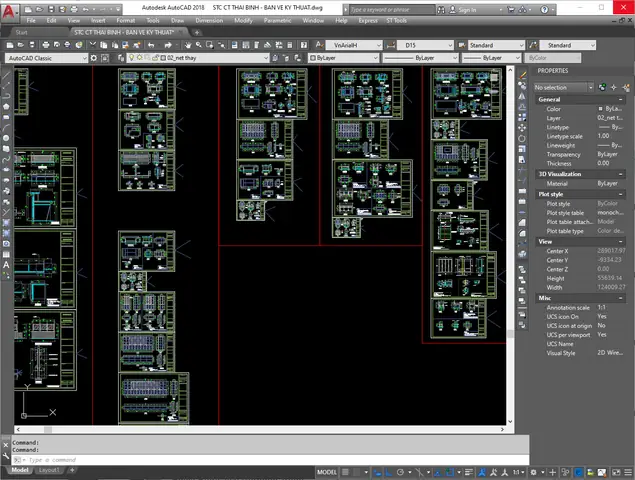This screenshot has width=635, height=480.
Task: Collapse the Plot style section
Action: coord(620,194)
